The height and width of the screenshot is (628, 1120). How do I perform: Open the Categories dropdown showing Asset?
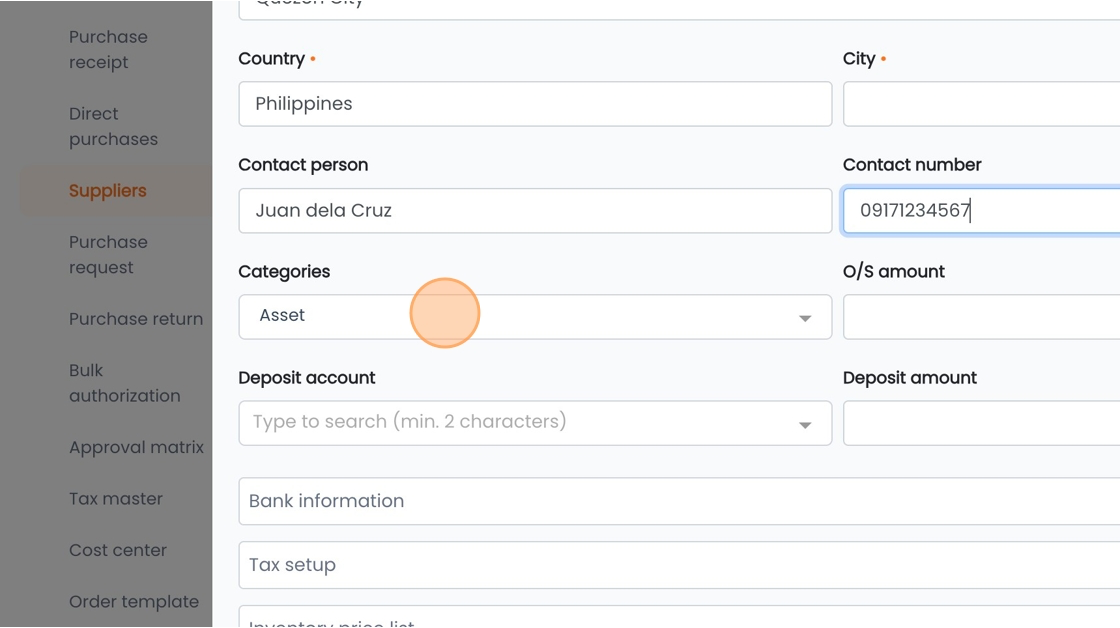pos(535,317)
